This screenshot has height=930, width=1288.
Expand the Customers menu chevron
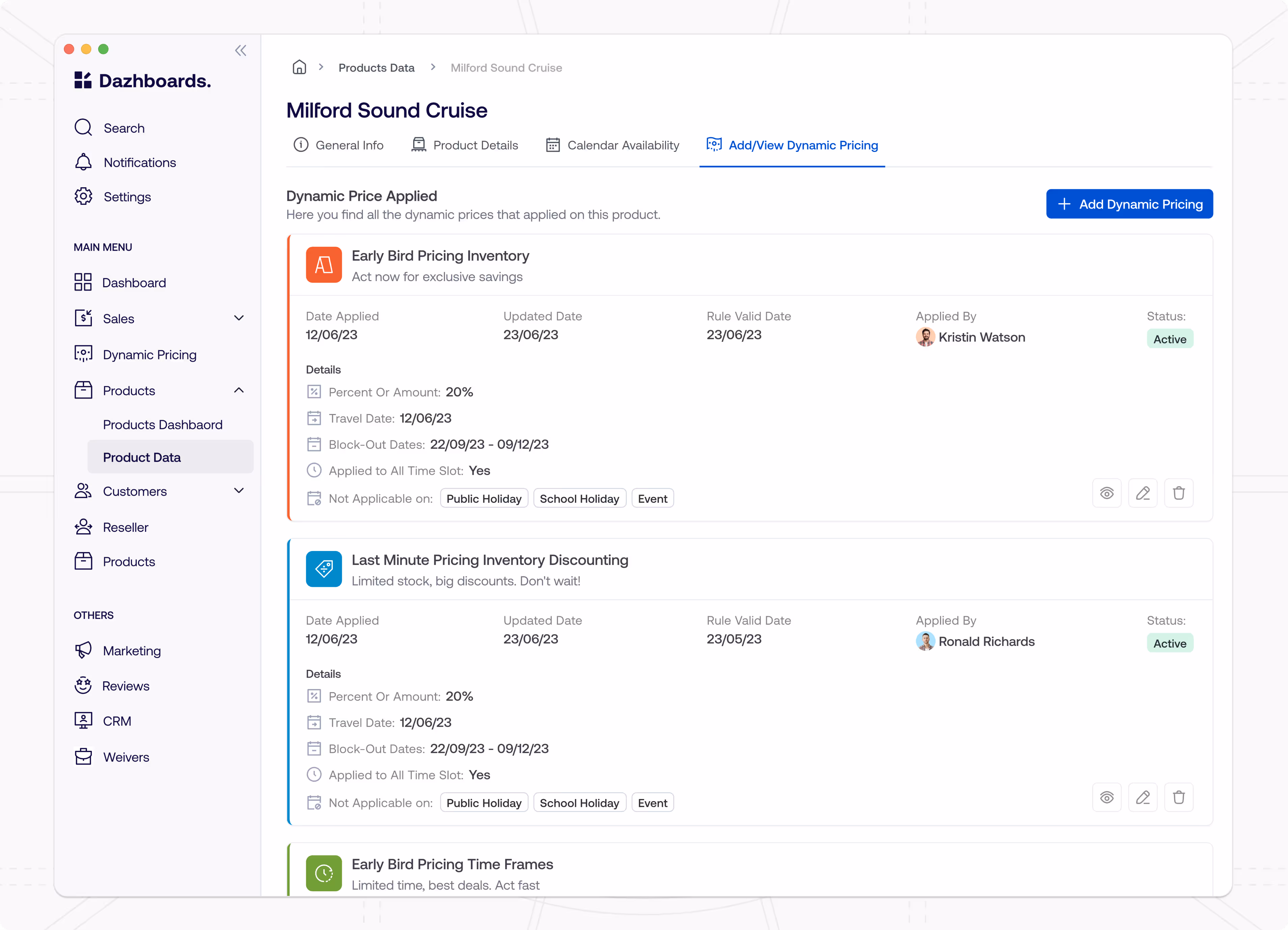[239, 491]
